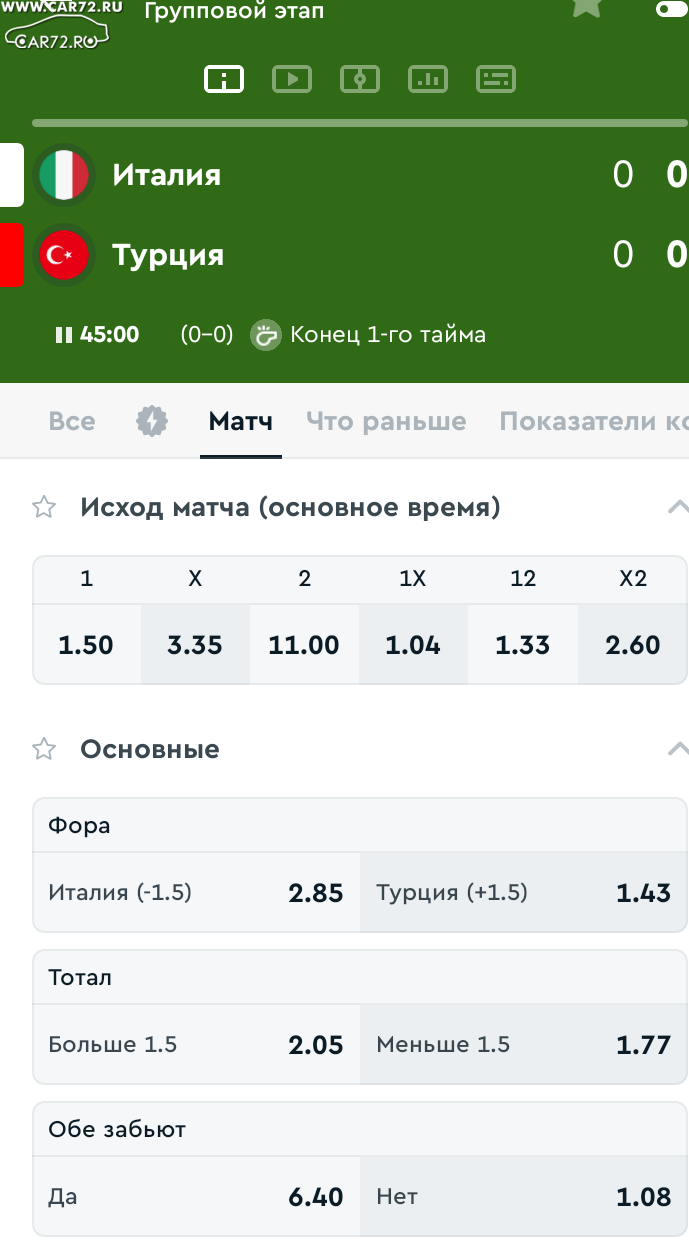Open the live video stream icon

coord(292,79)
